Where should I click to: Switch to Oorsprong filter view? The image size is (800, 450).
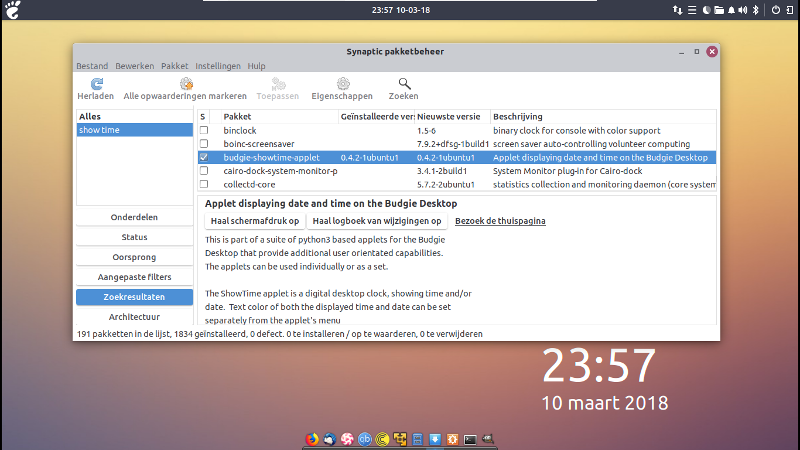point(134,257)
